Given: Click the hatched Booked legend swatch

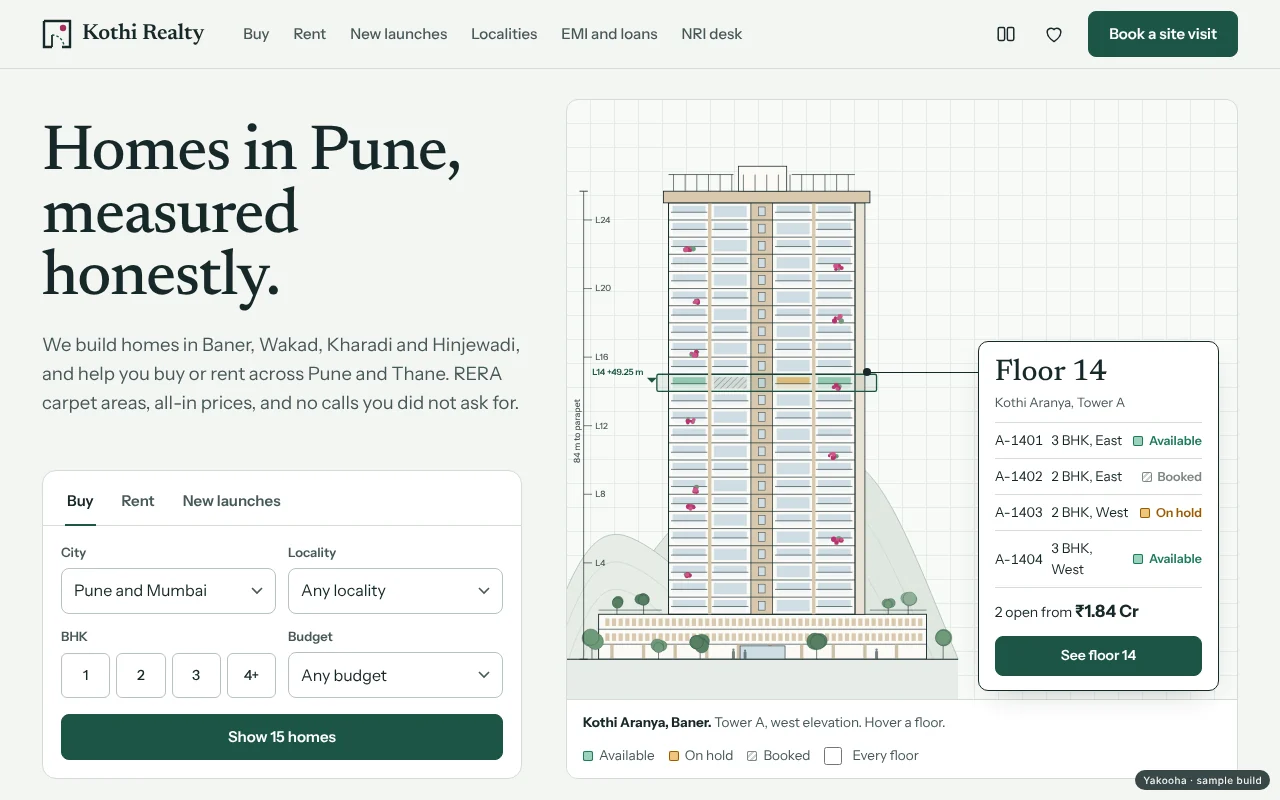Looking at the screenshot, I should coord(752,756).
